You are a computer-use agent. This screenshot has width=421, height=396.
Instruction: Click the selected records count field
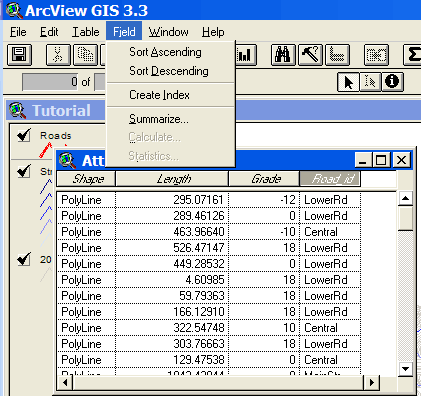click(50, 82)
